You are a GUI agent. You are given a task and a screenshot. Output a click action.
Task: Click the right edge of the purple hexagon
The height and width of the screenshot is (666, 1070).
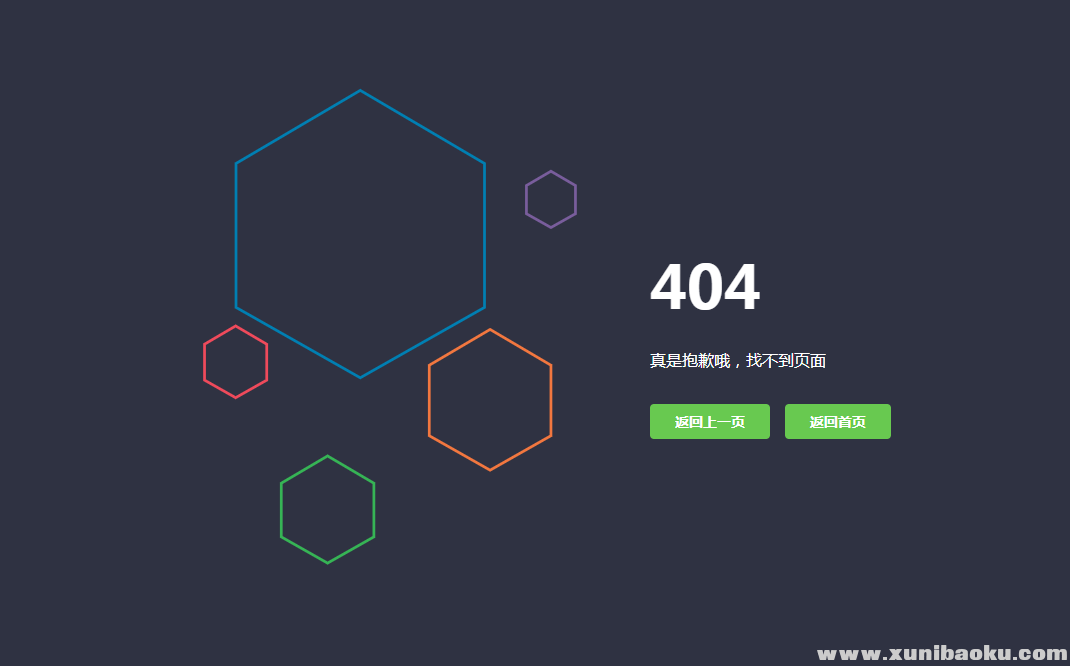click(576, 199)
